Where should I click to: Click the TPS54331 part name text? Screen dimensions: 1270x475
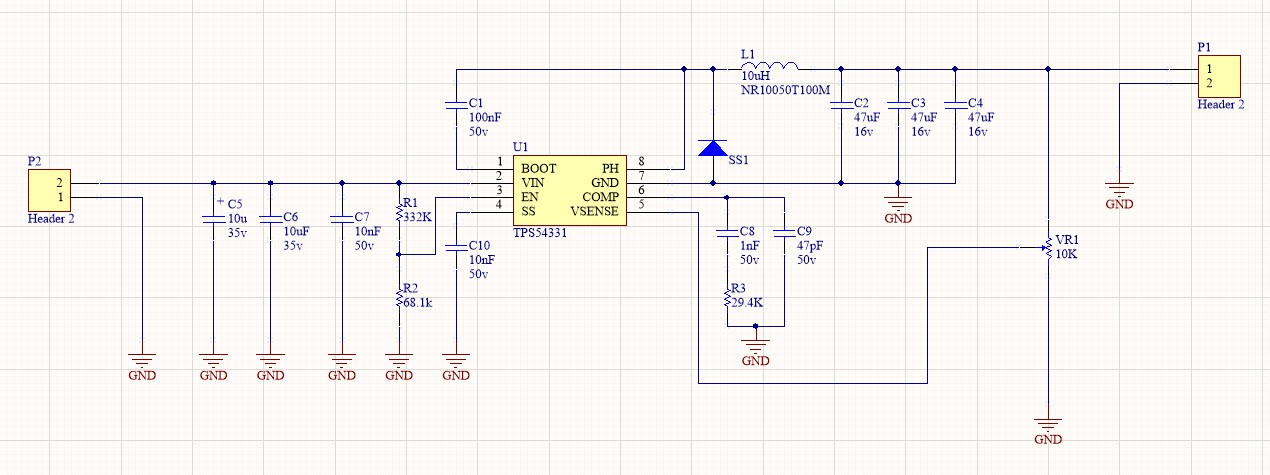pyautogui.click(x=544, y=232)
